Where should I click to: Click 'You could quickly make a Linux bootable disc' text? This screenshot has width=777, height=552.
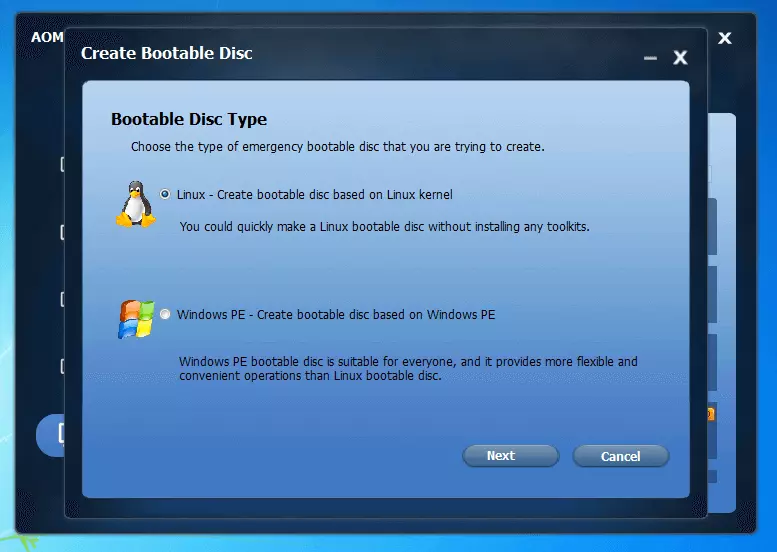(302, 226)
